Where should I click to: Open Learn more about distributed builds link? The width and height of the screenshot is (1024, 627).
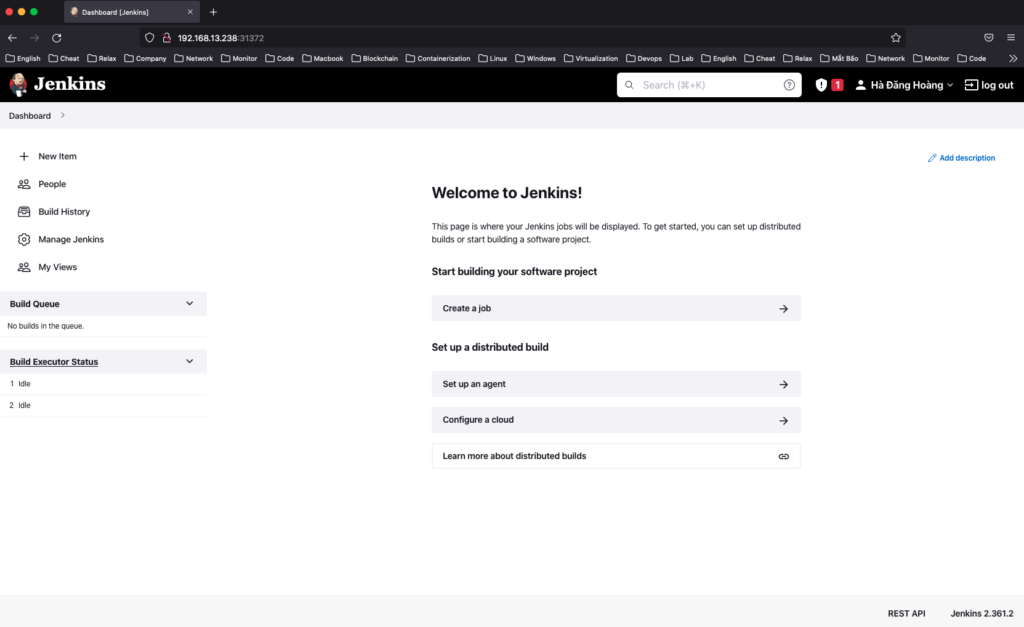(x=616, y=456)
